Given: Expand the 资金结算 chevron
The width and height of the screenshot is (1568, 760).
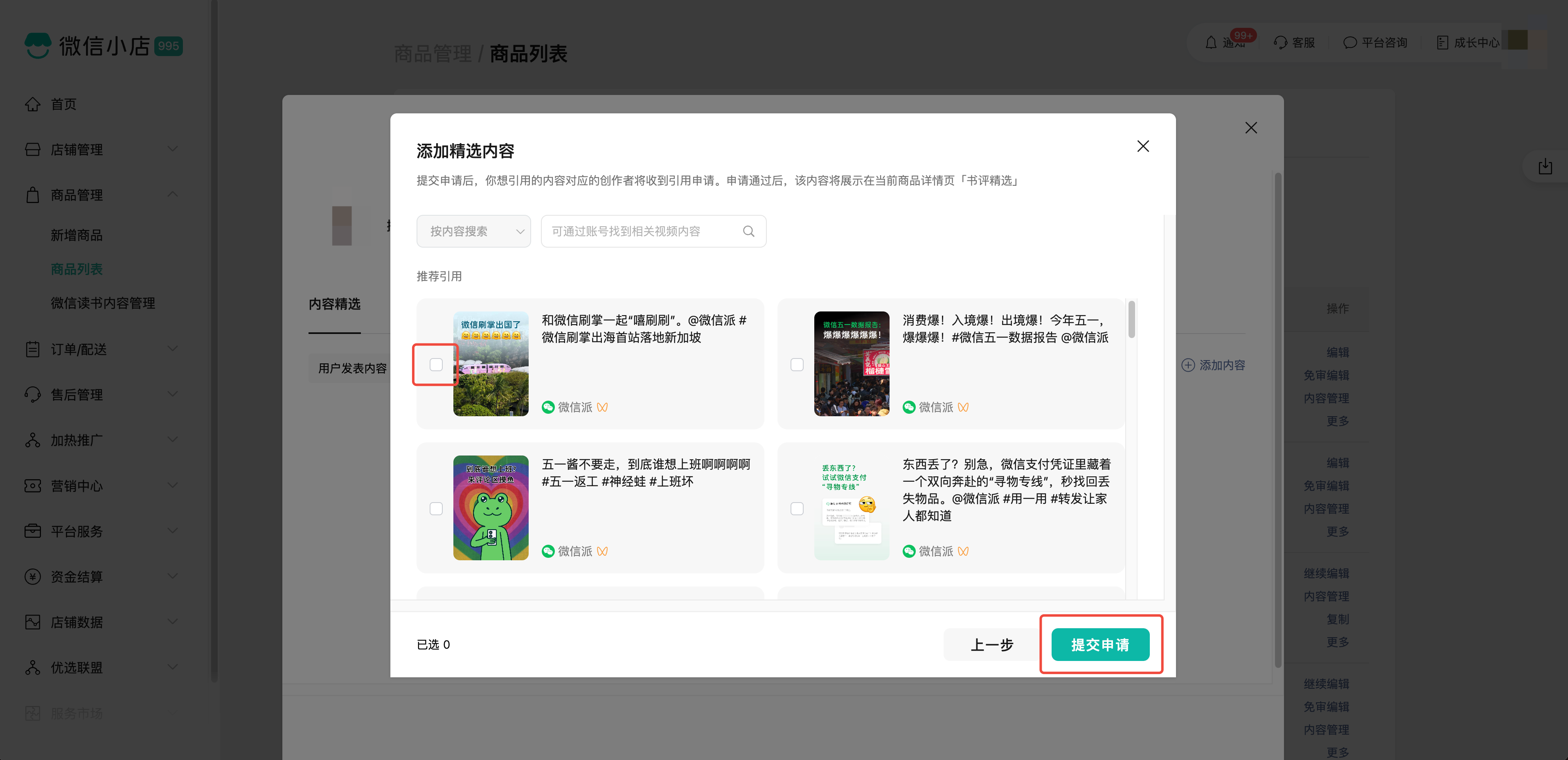Looking at the screenshot, I should coord(173,576).
